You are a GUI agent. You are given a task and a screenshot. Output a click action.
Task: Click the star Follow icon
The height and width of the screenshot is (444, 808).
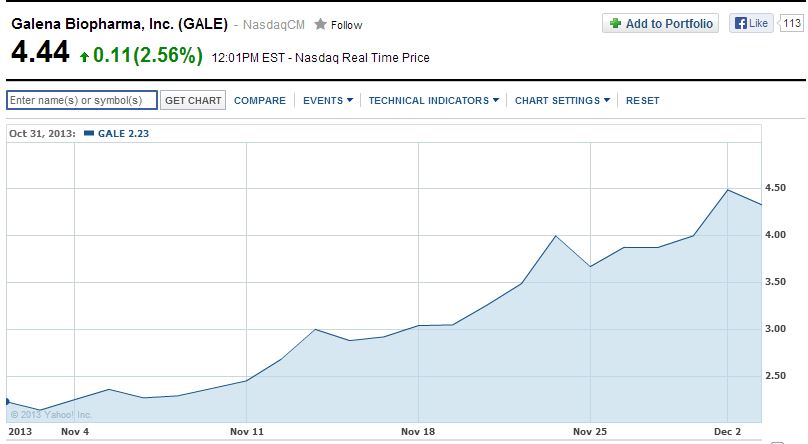(x=320, y=24)
